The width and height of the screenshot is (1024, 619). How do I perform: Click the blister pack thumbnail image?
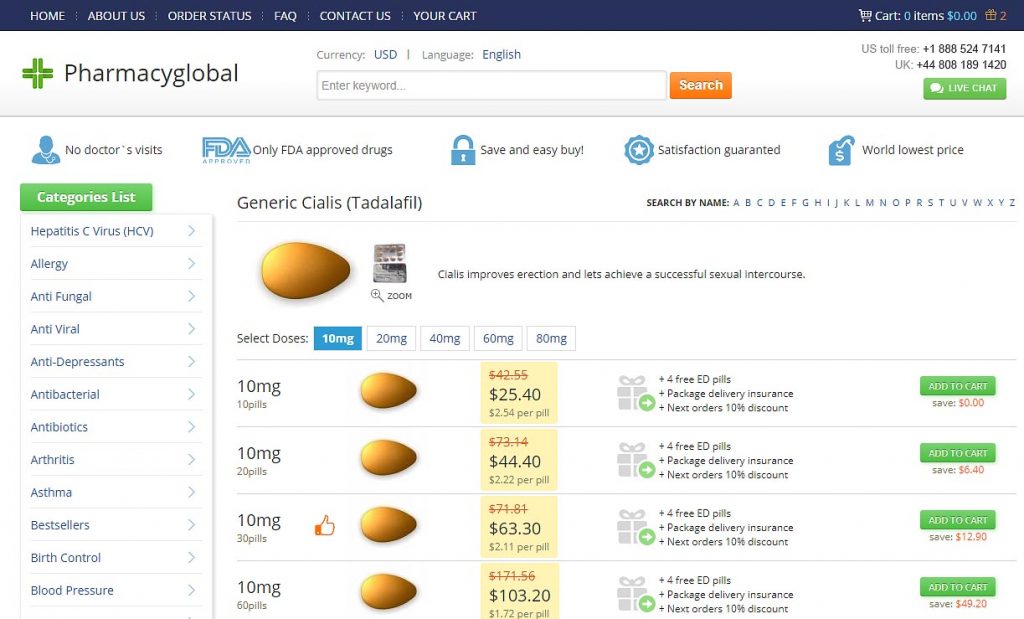(390, 263)
